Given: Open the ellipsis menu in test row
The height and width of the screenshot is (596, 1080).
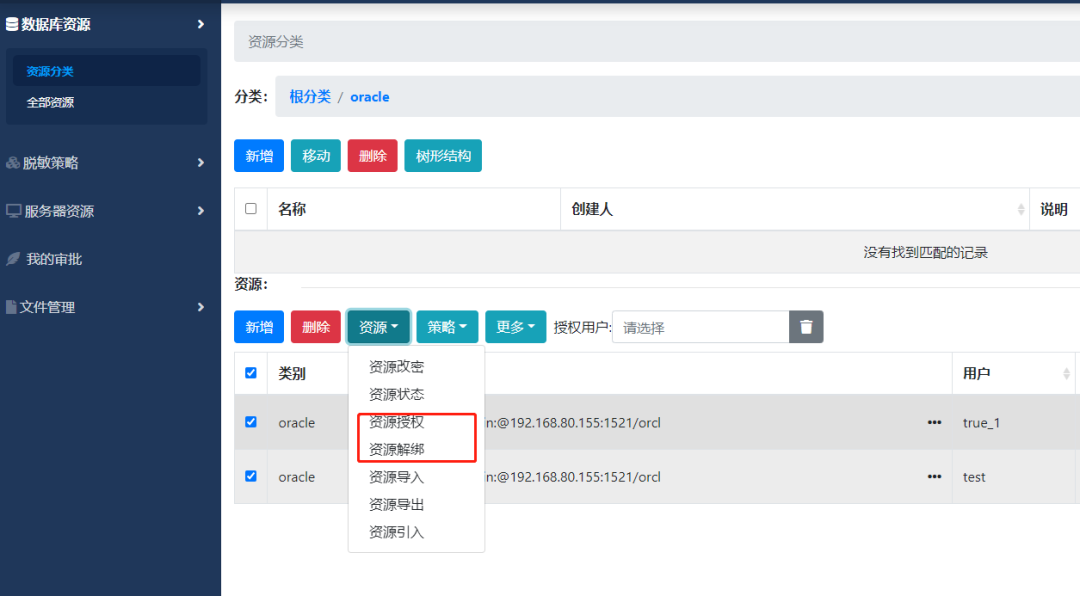Looking at the screenshot, I should 934,477.
